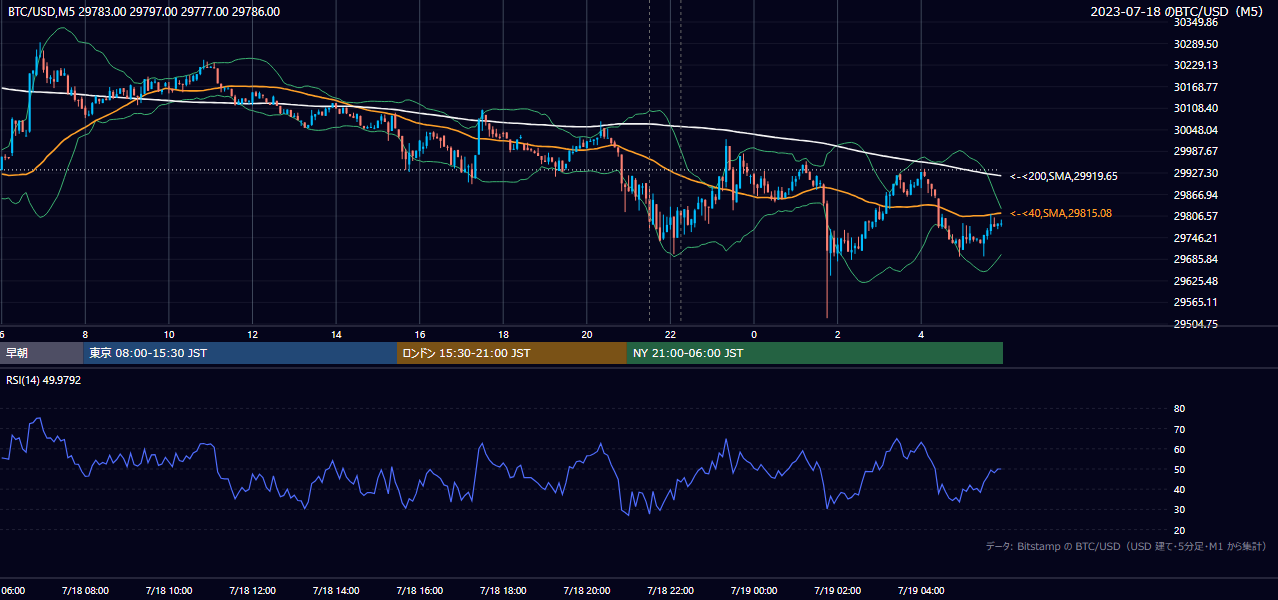Click the 40 SMA 29815.08 label
The height and width of the screenshot is (600, 1278).
(1063, 213)
